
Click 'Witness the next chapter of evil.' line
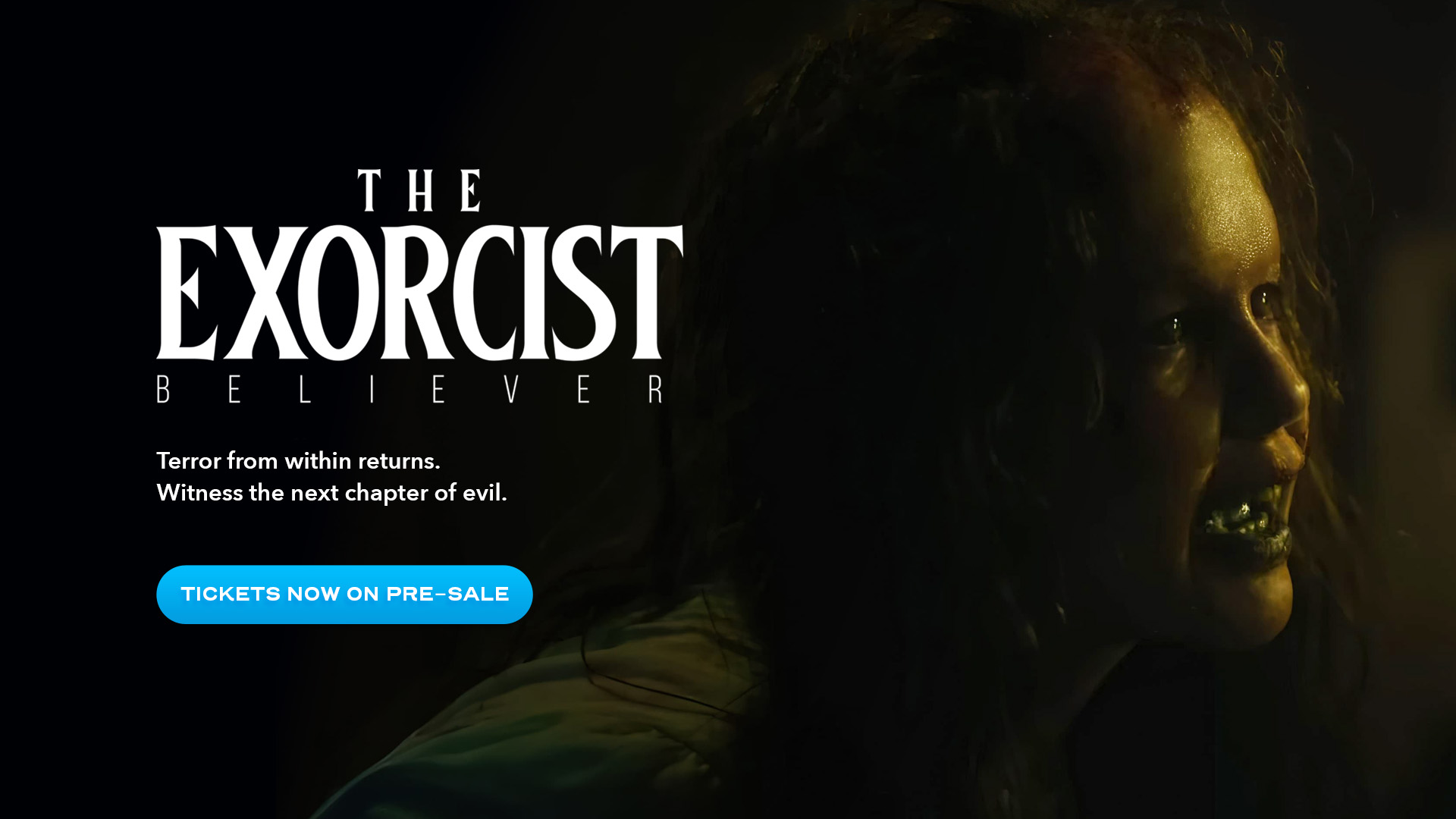click(x=331, y=493)
